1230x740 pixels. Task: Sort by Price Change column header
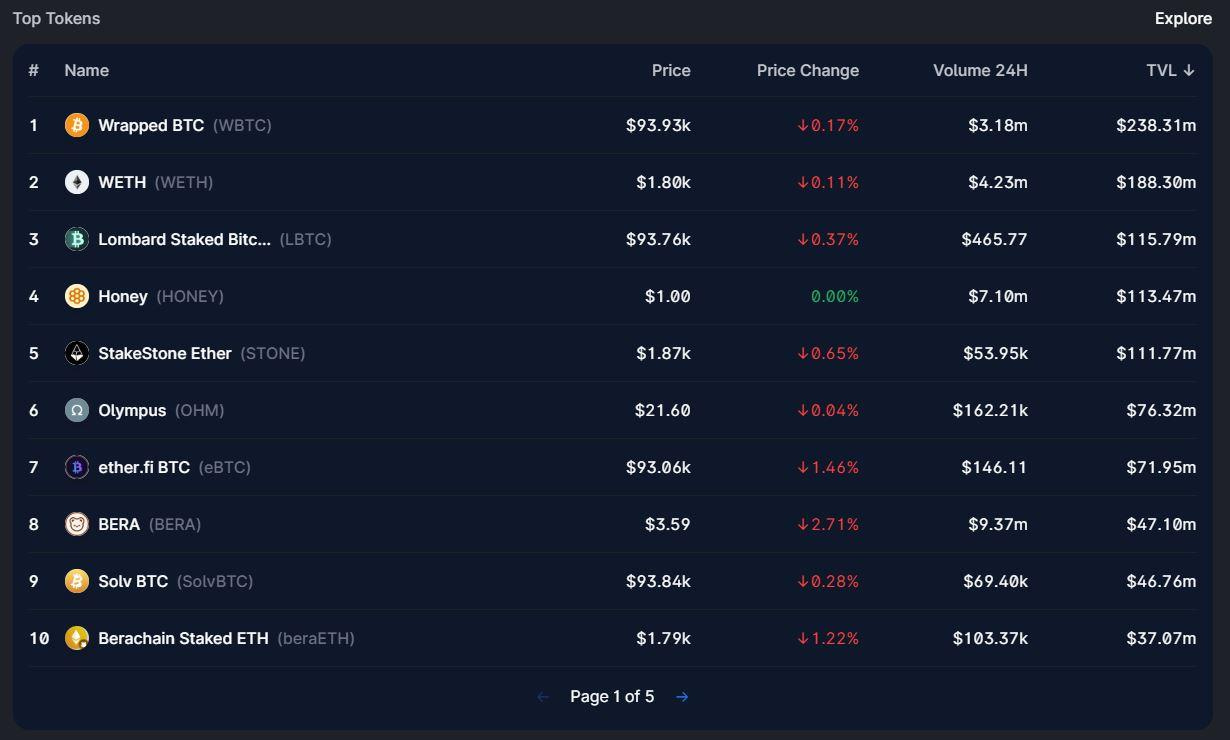(808, 70)
